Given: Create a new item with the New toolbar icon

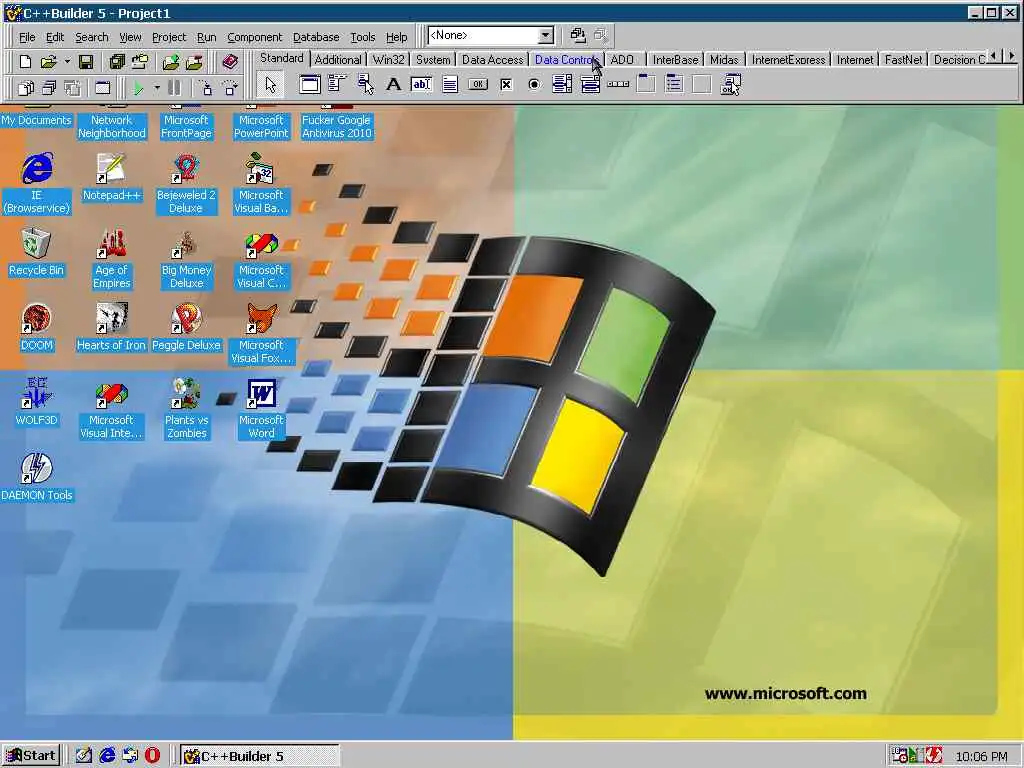Looking at the screenshot, I should click(x=25, y=62).
